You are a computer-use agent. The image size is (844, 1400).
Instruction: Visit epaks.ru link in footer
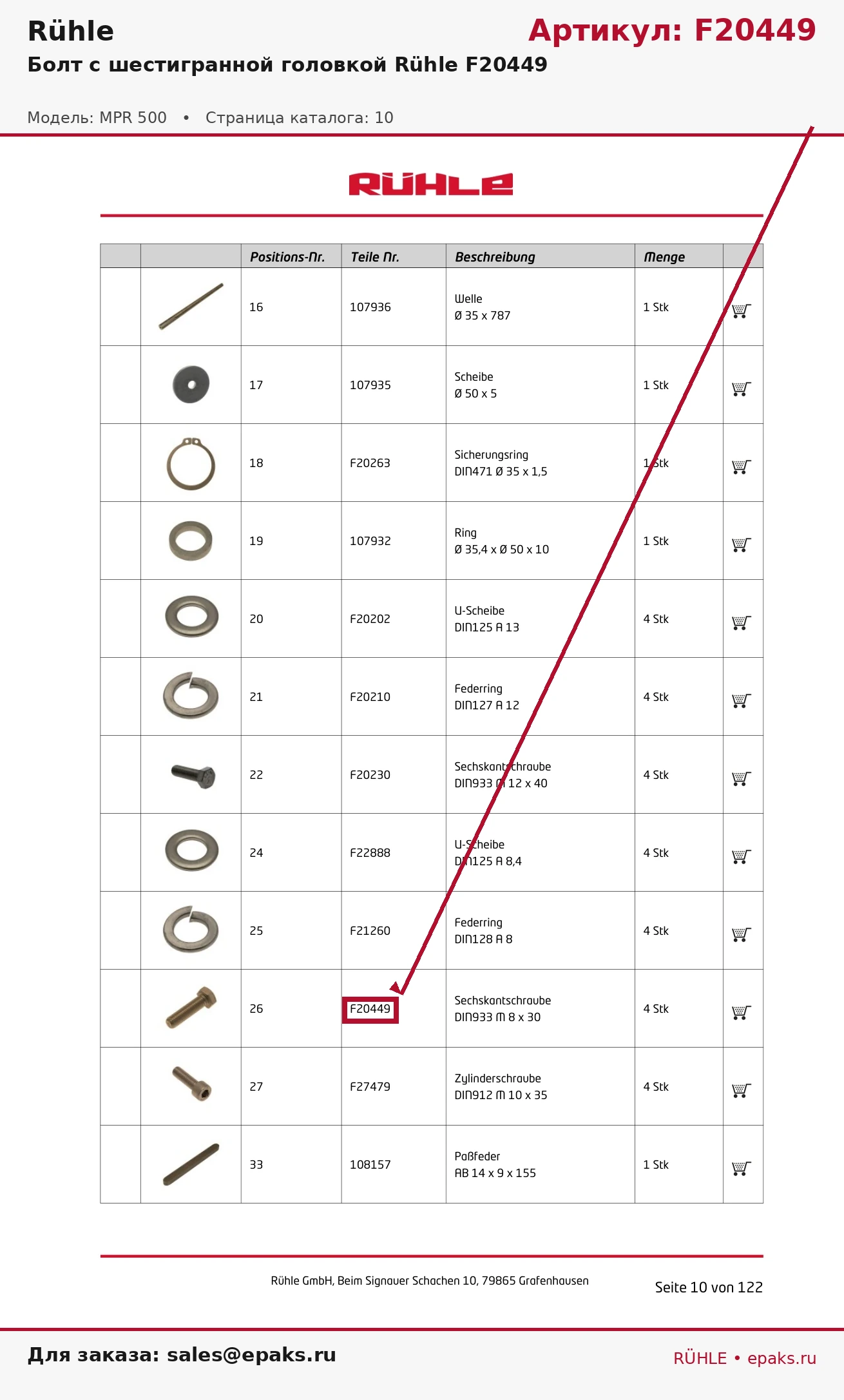point(782,1358)
